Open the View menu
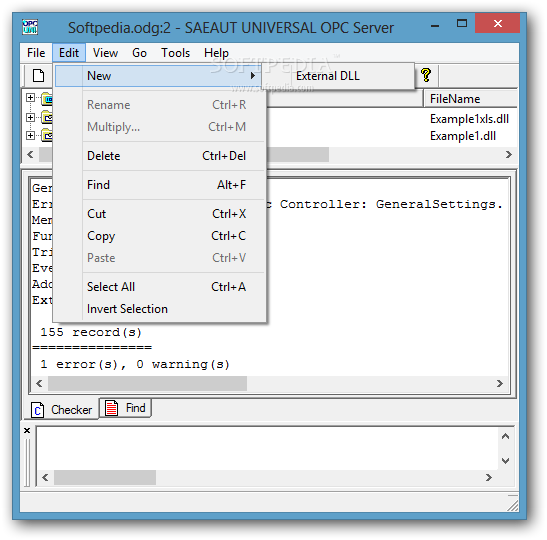The width and height of the screenshot is (547, 540). pyautogui.click(x=105, y=53)
